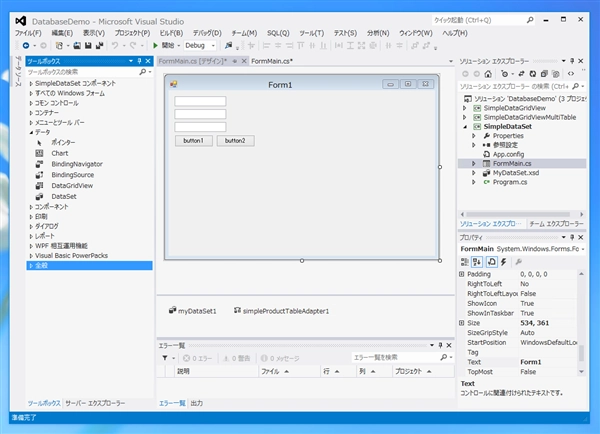This screenshot has height=434, width=600.
Task: Click Properties grid vertical scrollbar thumb
Action: [581, 352]
